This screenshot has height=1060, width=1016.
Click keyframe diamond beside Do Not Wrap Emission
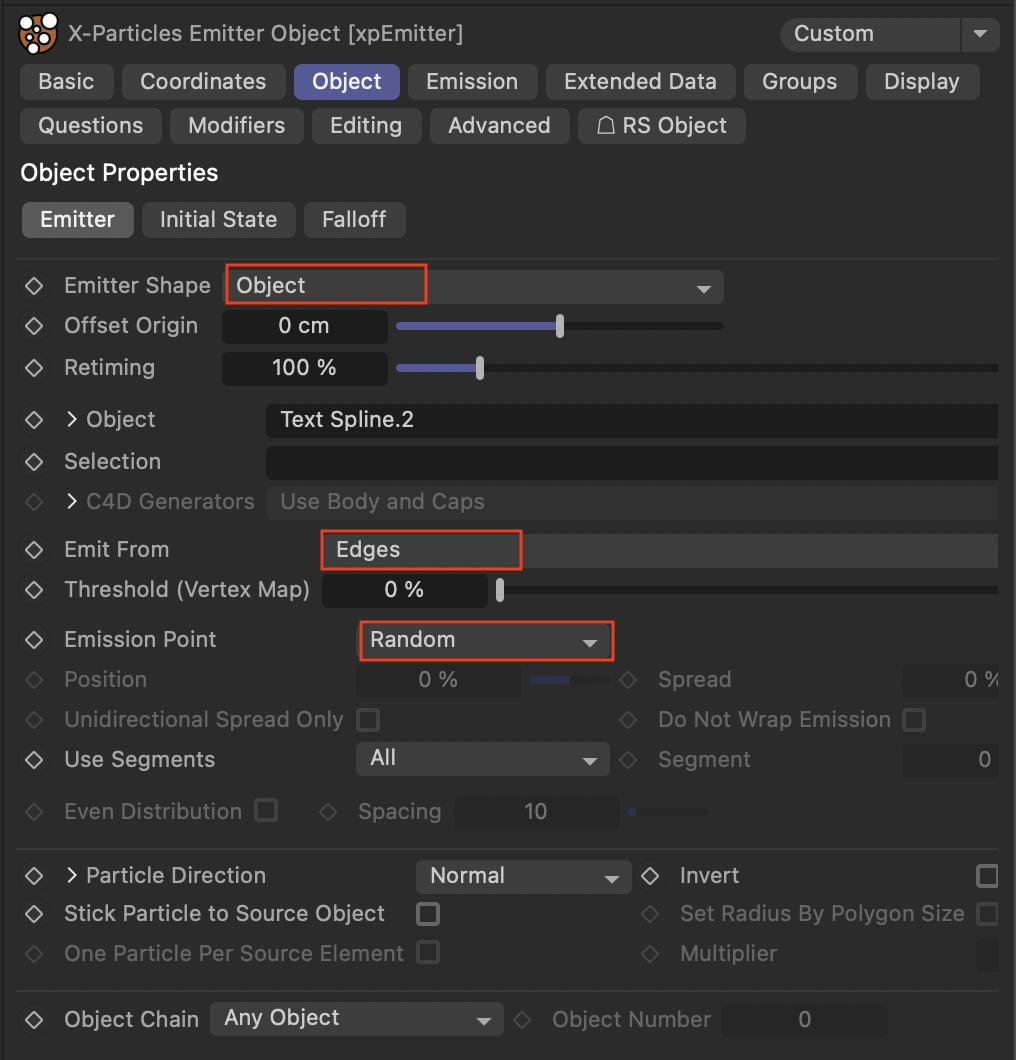(628, 720)
